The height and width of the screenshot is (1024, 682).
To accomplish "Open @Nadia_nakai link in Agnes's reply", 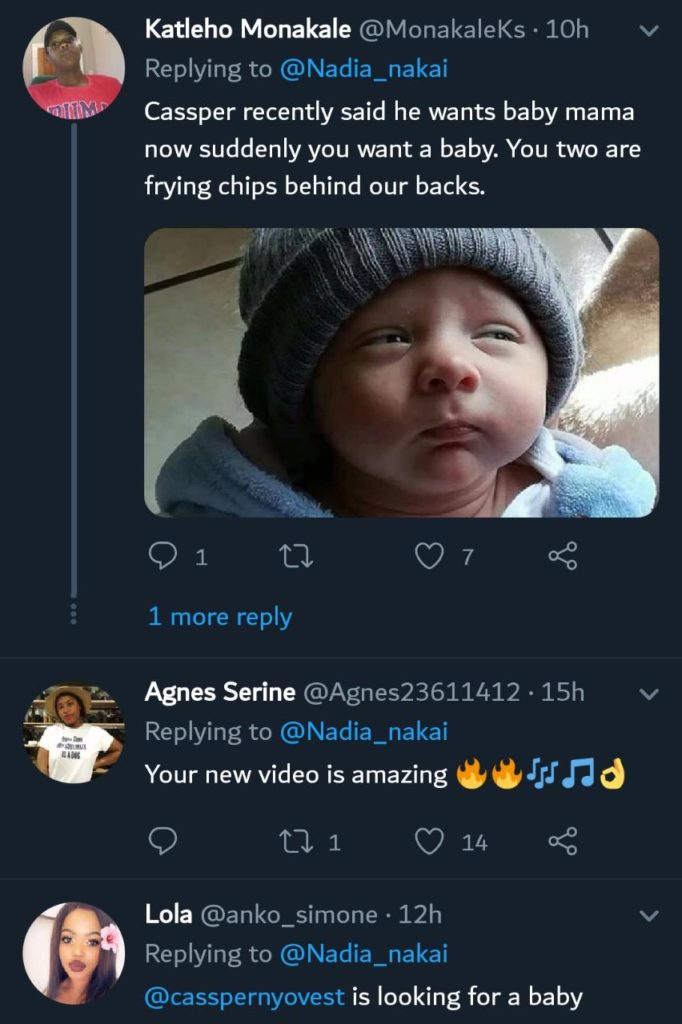I will coord(364,732).
